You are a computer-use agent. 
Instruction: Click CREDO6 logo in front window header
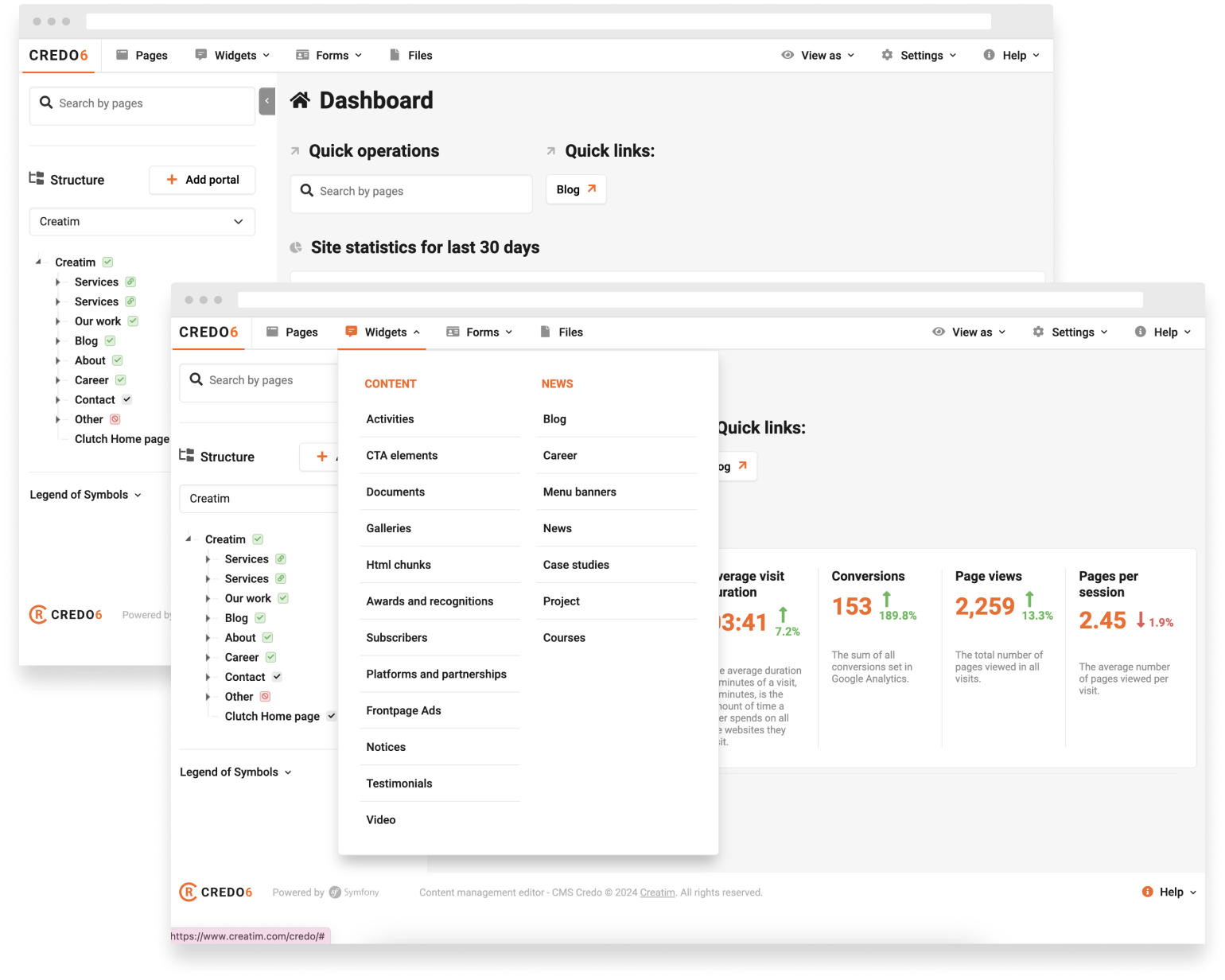coord(208,332)
